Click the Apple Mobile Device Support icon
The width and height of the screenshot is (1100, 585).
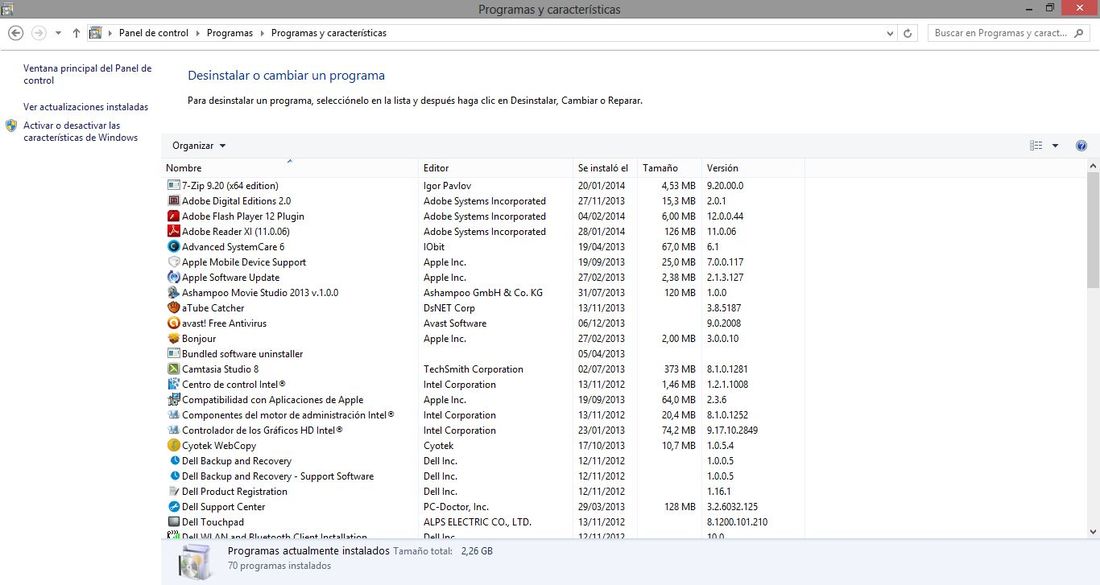pyautogui.click(x=173, y=262)
